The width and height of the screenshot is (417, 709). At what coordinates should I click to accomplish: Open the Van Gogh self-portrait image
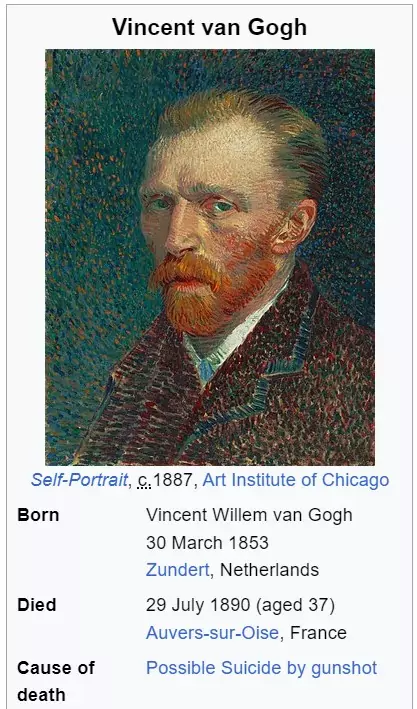[x=210, y=257]
